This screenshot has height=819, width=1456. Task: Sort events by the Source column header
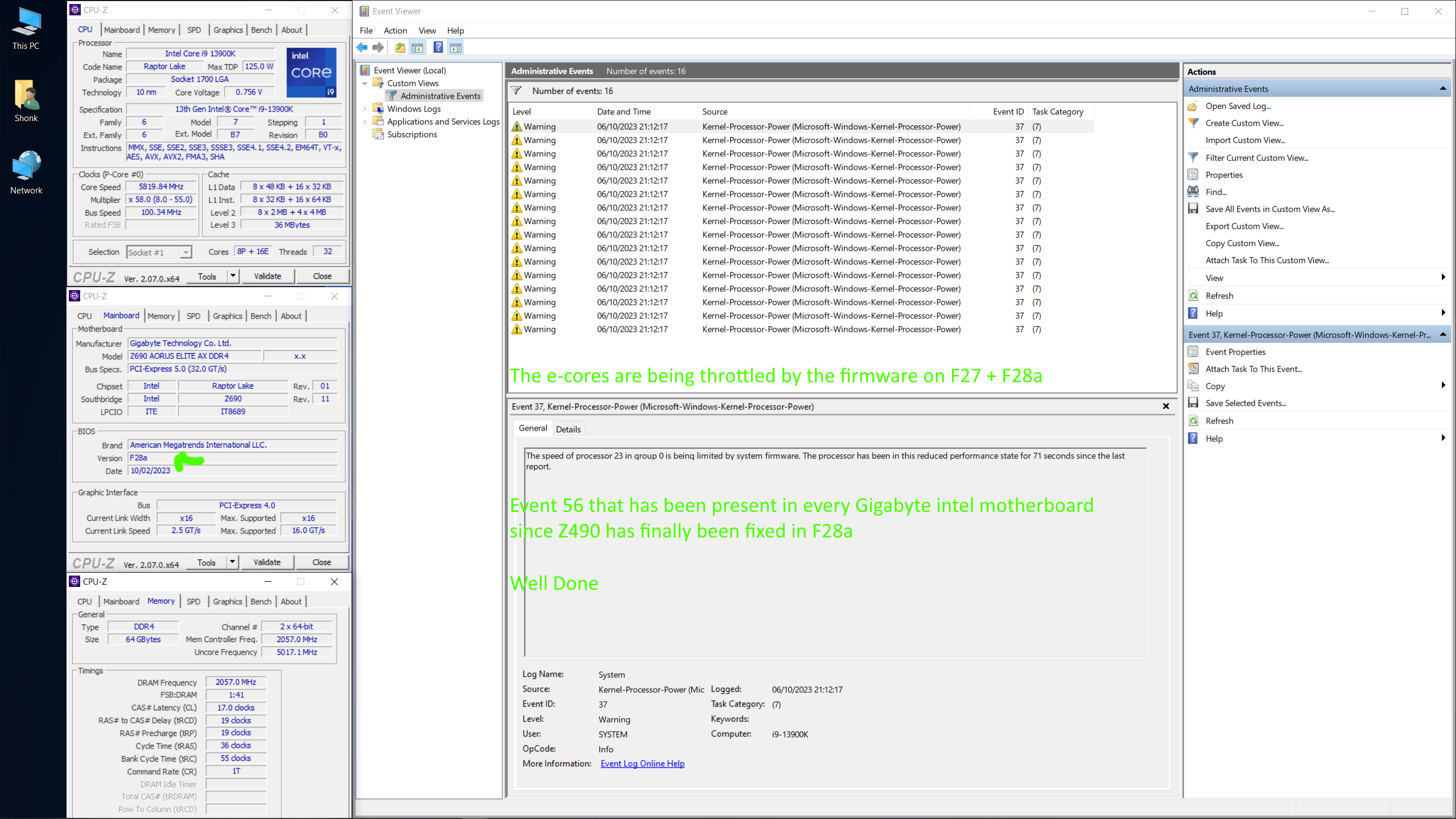coord(834,111)
